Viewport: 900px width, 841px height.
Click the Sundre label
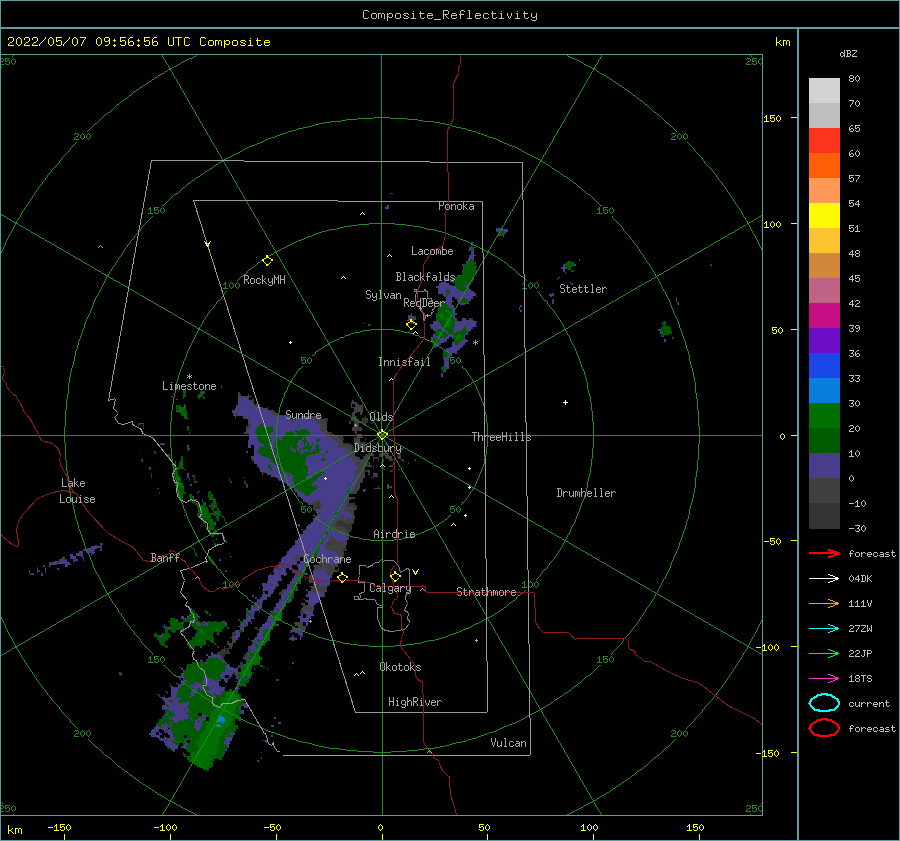[x=304, y=414]
